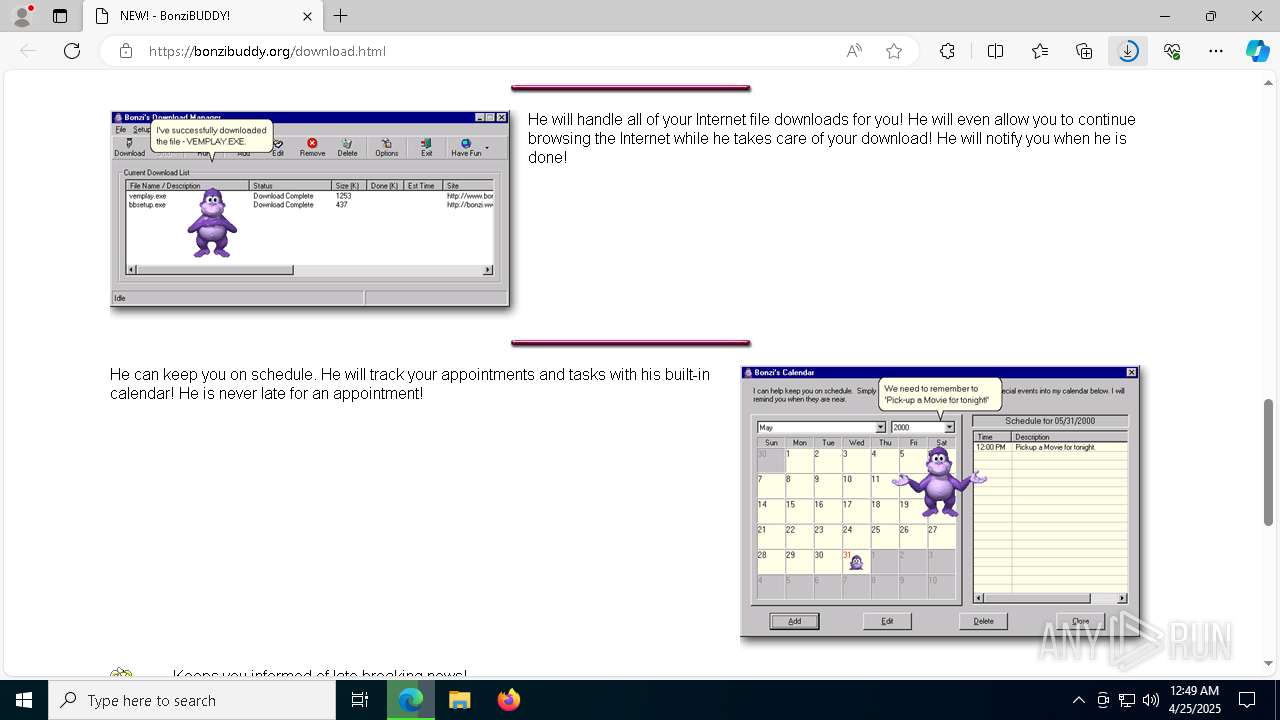Open a new tab with plus button

pyautogui.click(x=341, y=16)
